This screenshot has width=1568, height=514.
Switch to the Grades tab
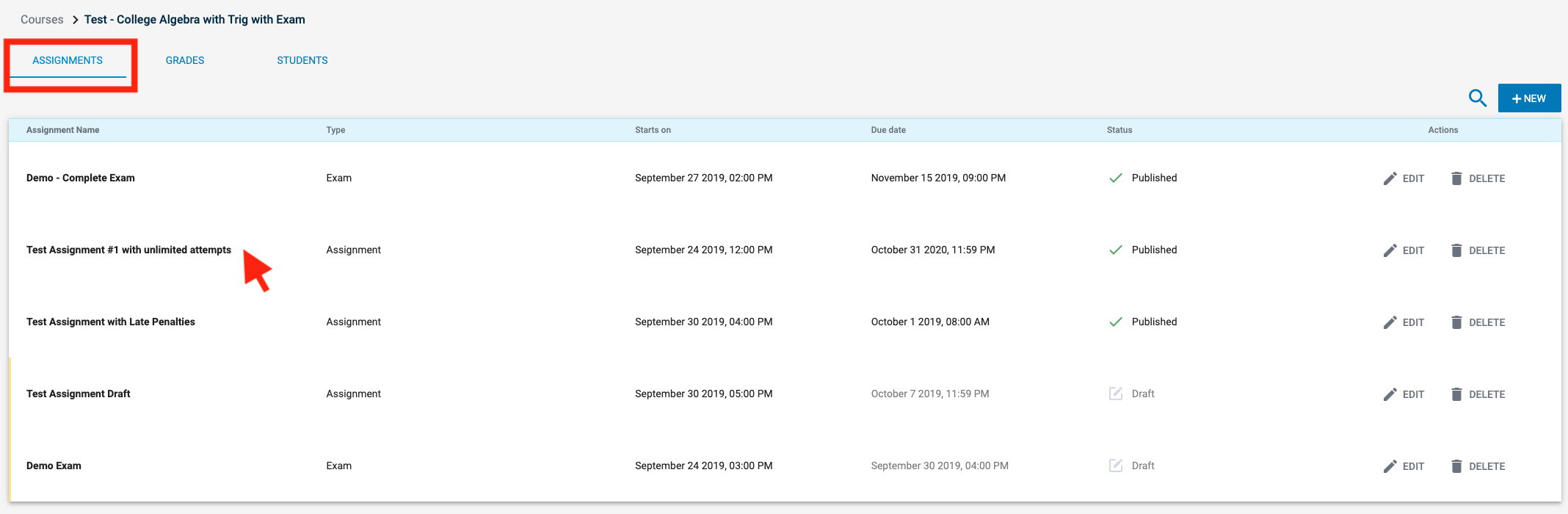click(x=185, y=60)
